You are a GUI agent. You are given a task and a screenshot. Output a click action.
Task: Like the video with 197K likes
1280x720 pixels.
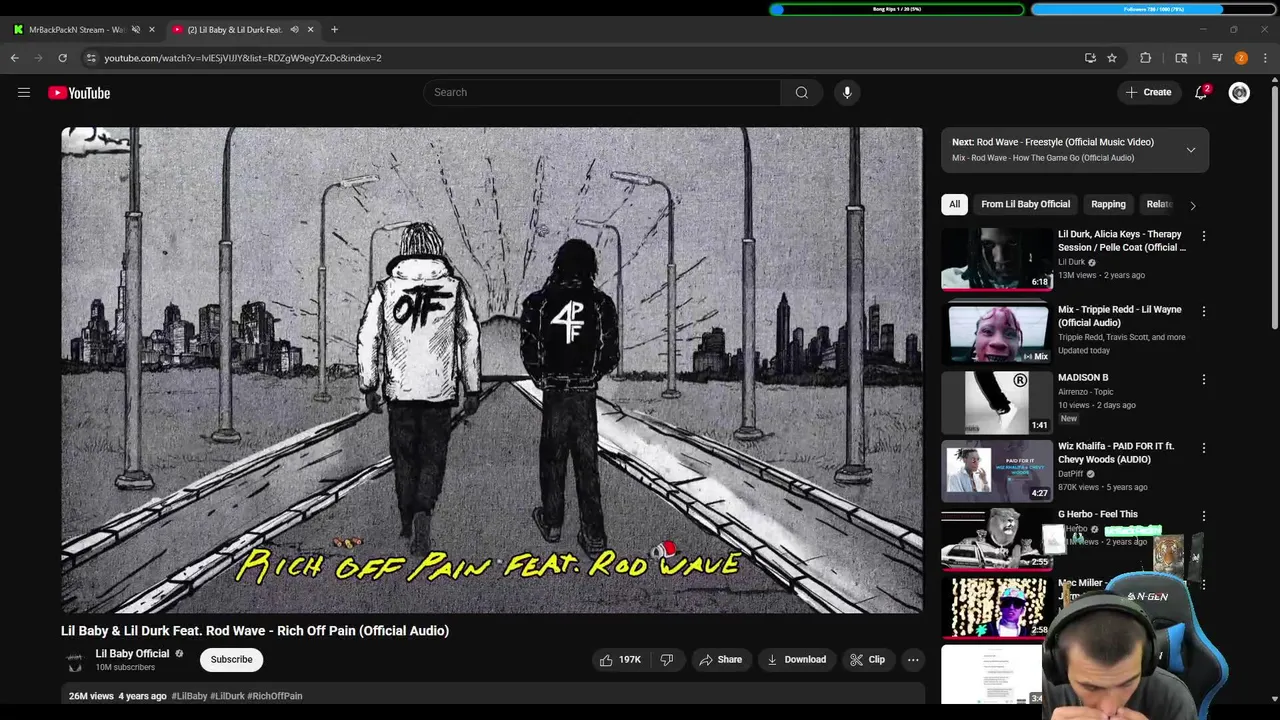click(x=619, y=660)
